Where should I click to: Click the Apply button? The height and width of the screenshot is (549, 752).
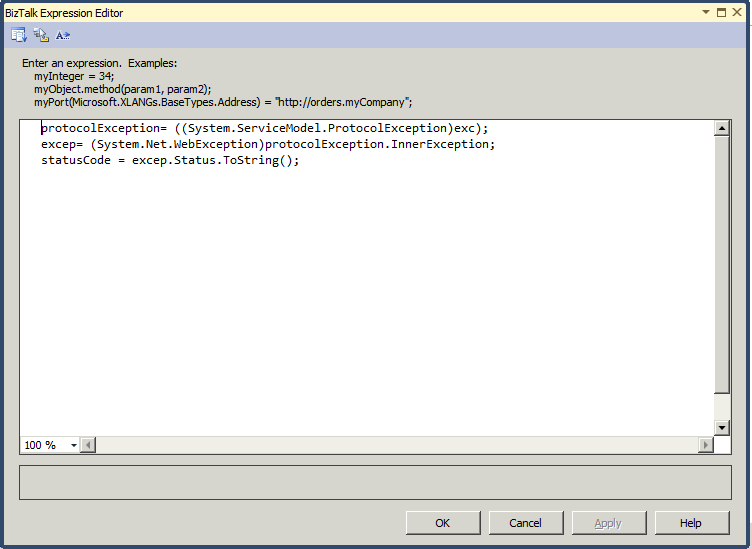[609, 523]
